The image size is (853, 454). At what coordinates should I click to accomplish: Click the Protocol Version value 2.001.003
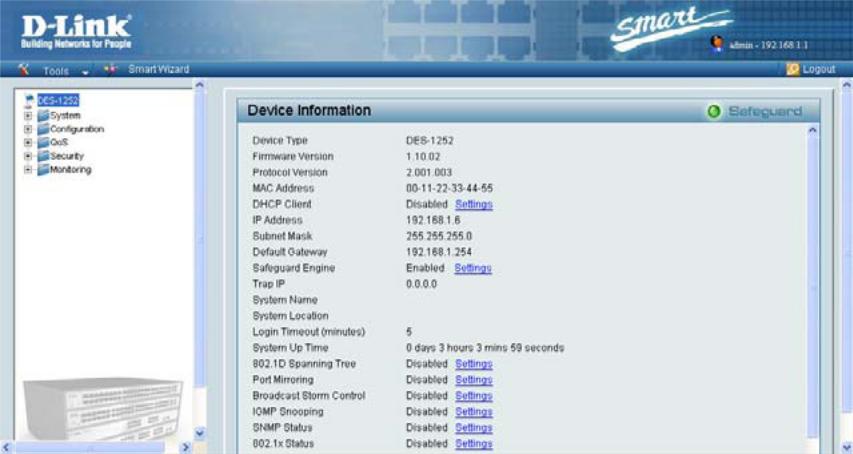tap(429, 172)
